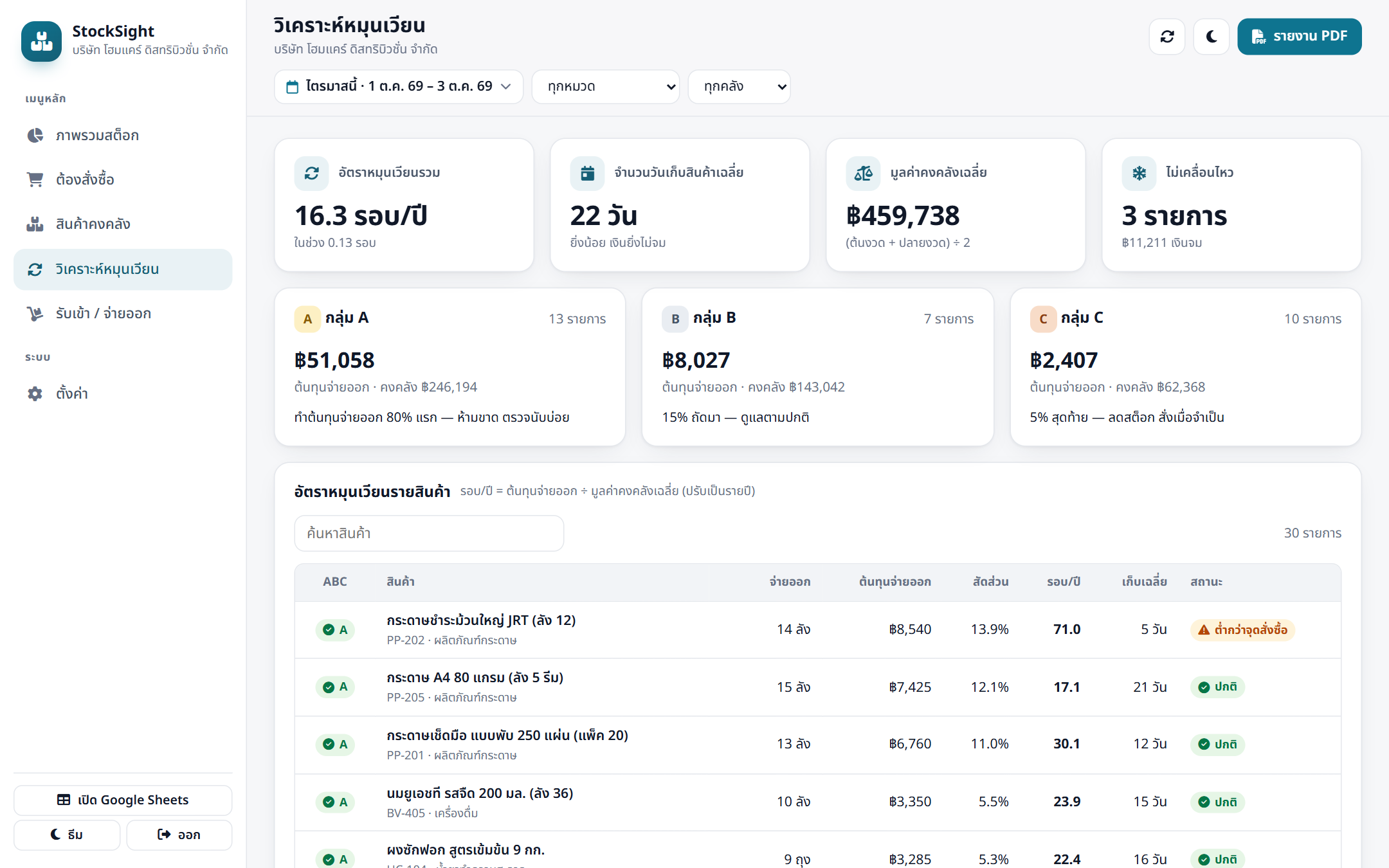This screenshot has width=1389, height=868.
Task: Click the กลุ่ม B badge icon
Action: [x=675, y=319]
